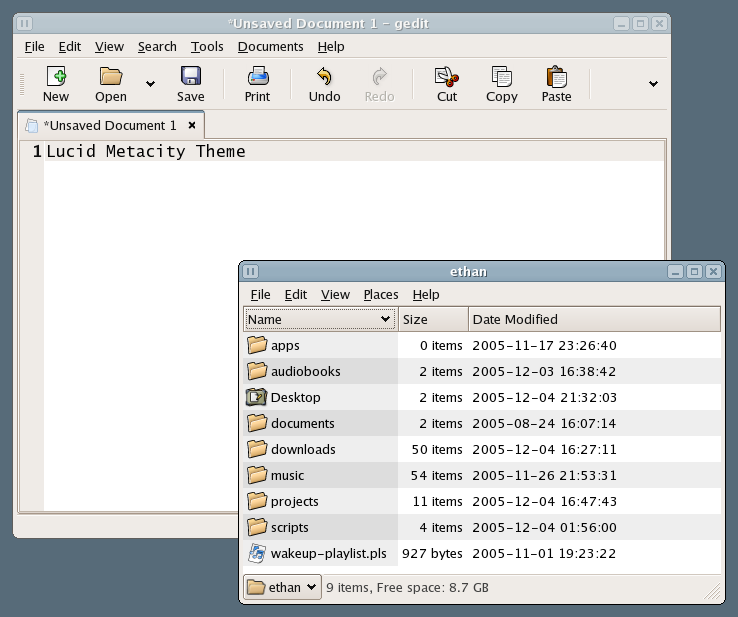738x617 pixels.
Task: Select the music folder icon
Action: click(257, 475)
